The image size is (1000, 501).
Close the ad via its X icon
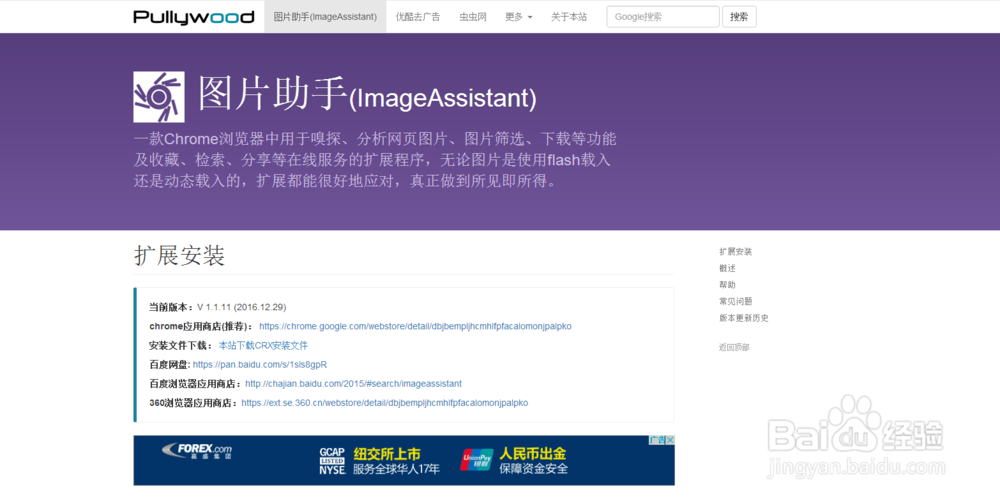(670, 440)
